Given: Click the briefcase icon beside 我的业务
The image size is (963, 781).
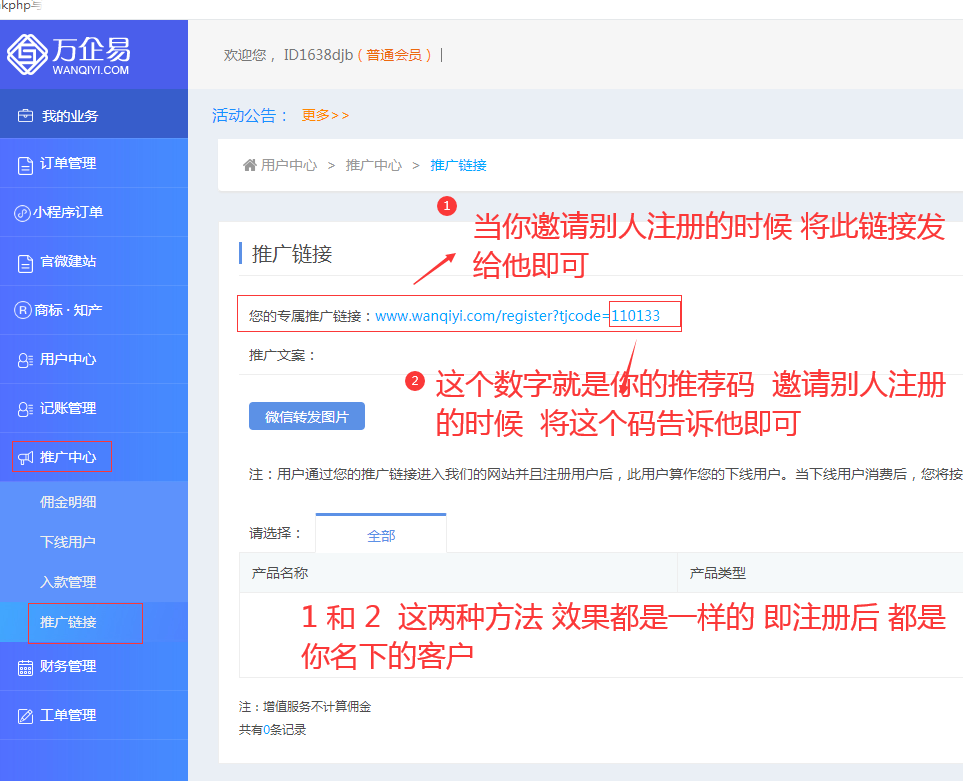Looking at the screenshot, I should 26,116.
